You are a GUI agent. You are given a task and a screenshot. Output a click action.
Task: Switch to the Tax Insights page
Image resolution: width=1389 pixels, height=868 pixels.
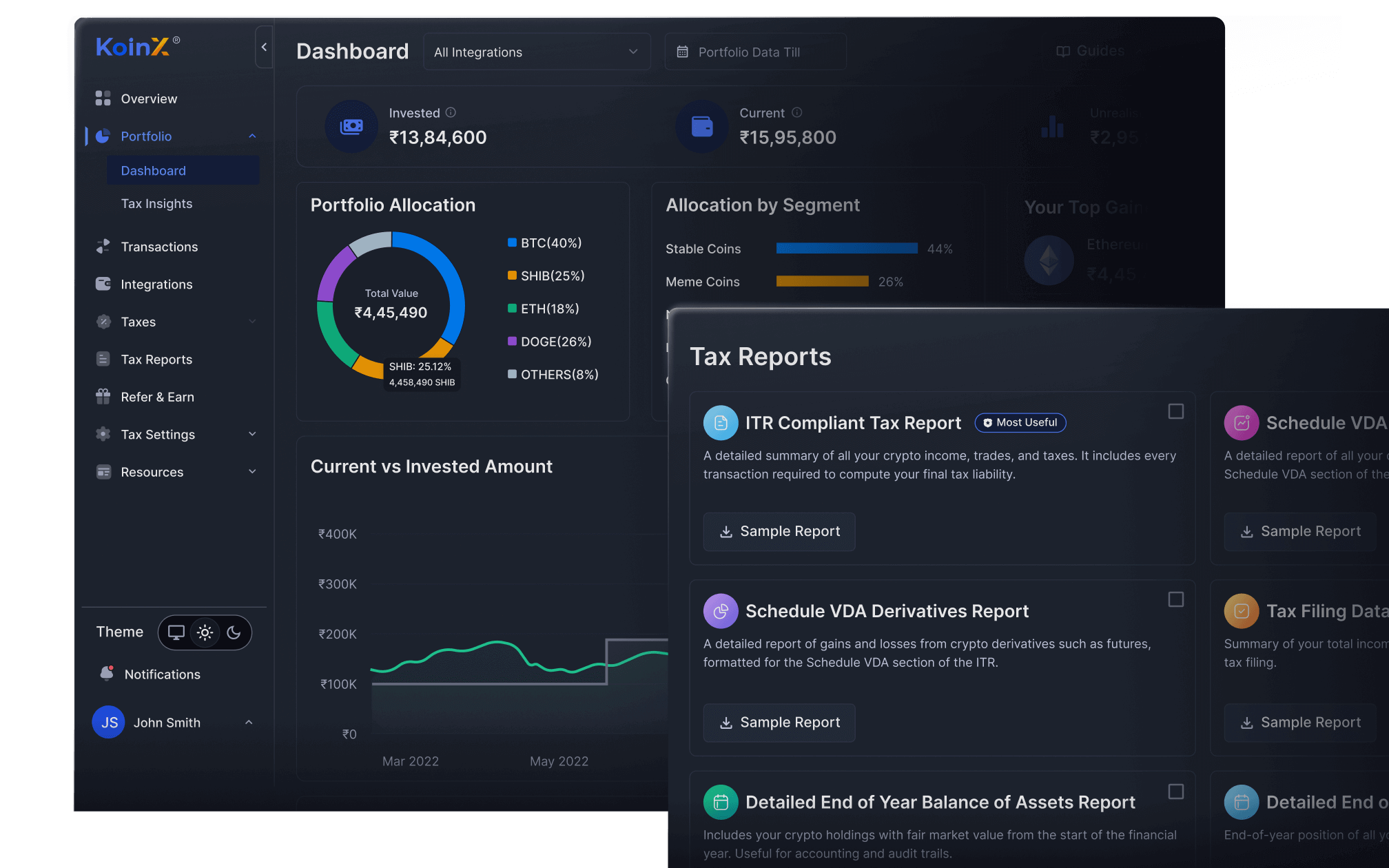click(x=156, y=203)
